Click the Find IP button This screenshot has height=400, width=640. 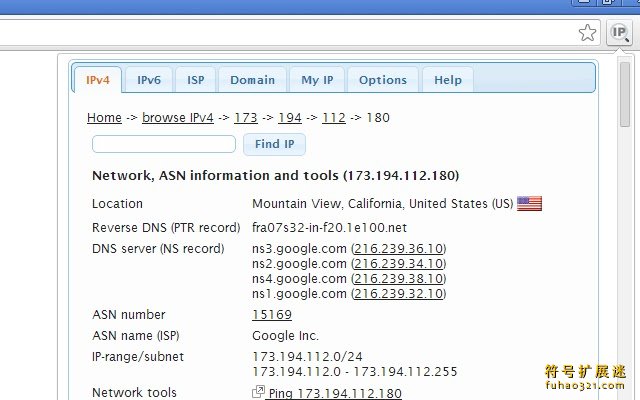pyautogui.click(x=274, y=144)
